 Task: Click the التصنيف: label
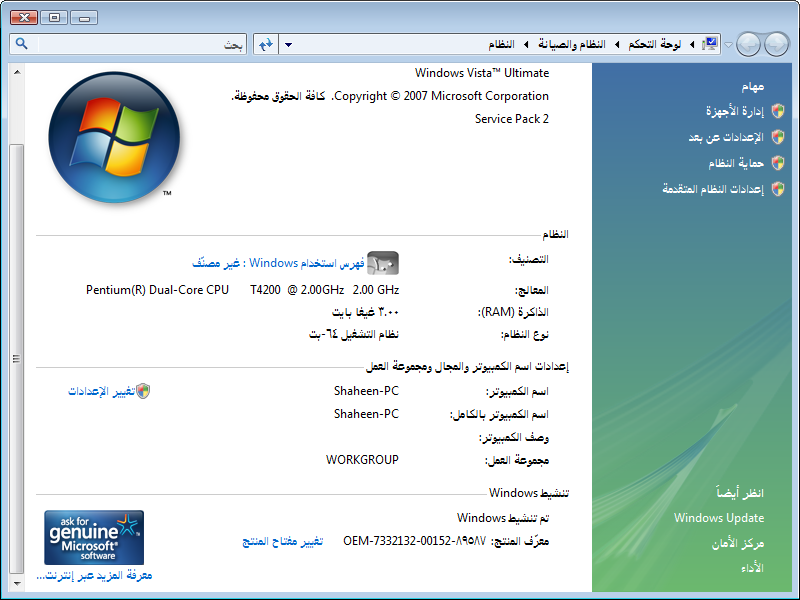pos(529,259)
